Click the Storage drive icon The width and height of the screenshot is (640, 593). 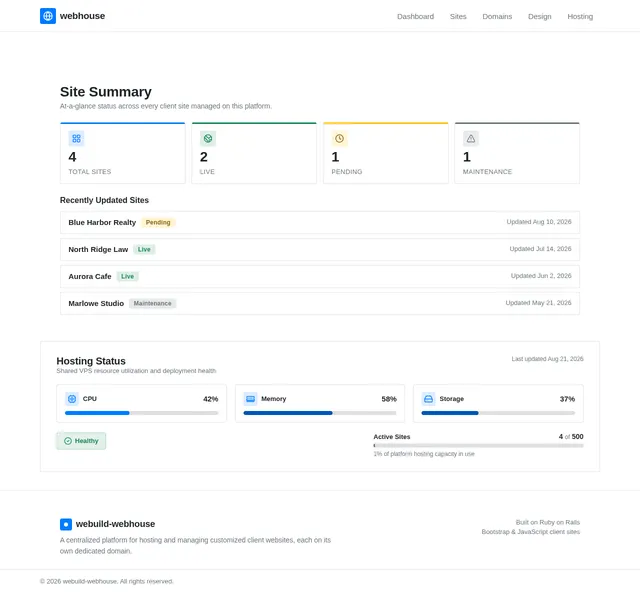[428, 399]
